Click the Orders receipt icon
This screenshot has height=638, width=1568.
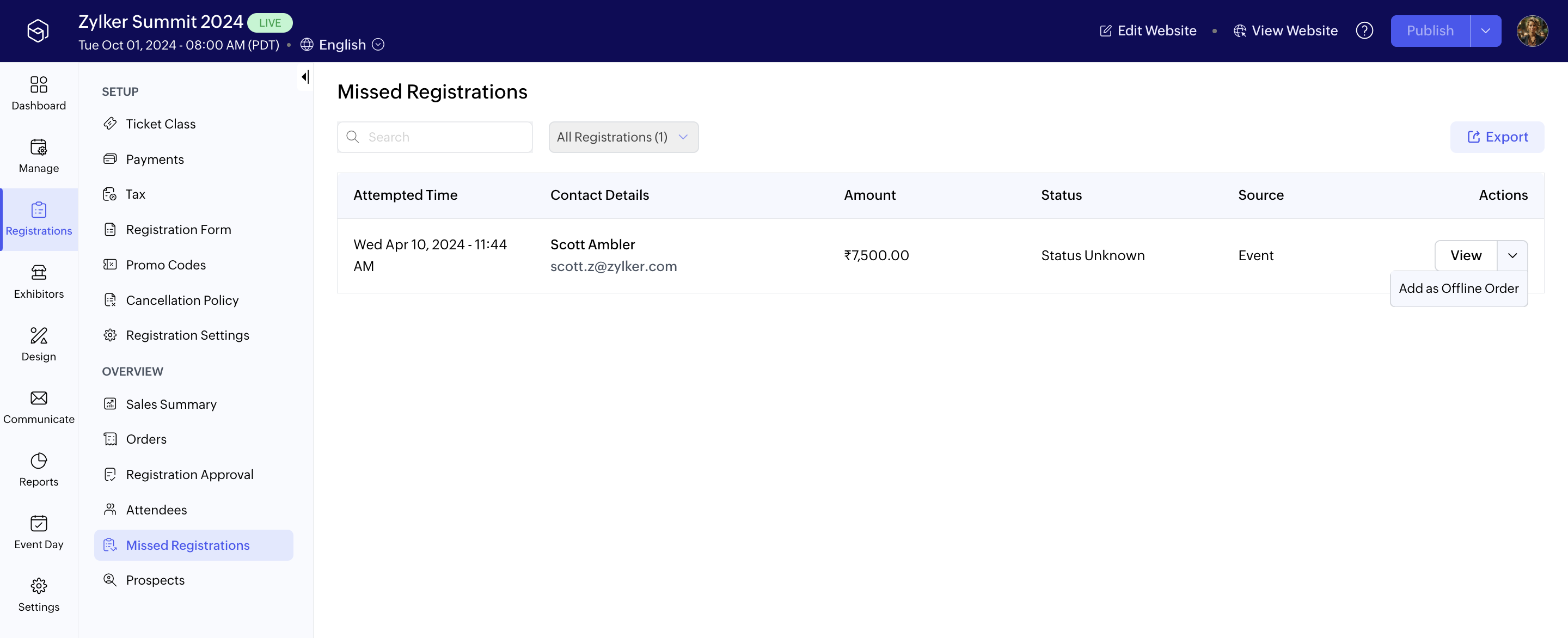coord(110,439)
